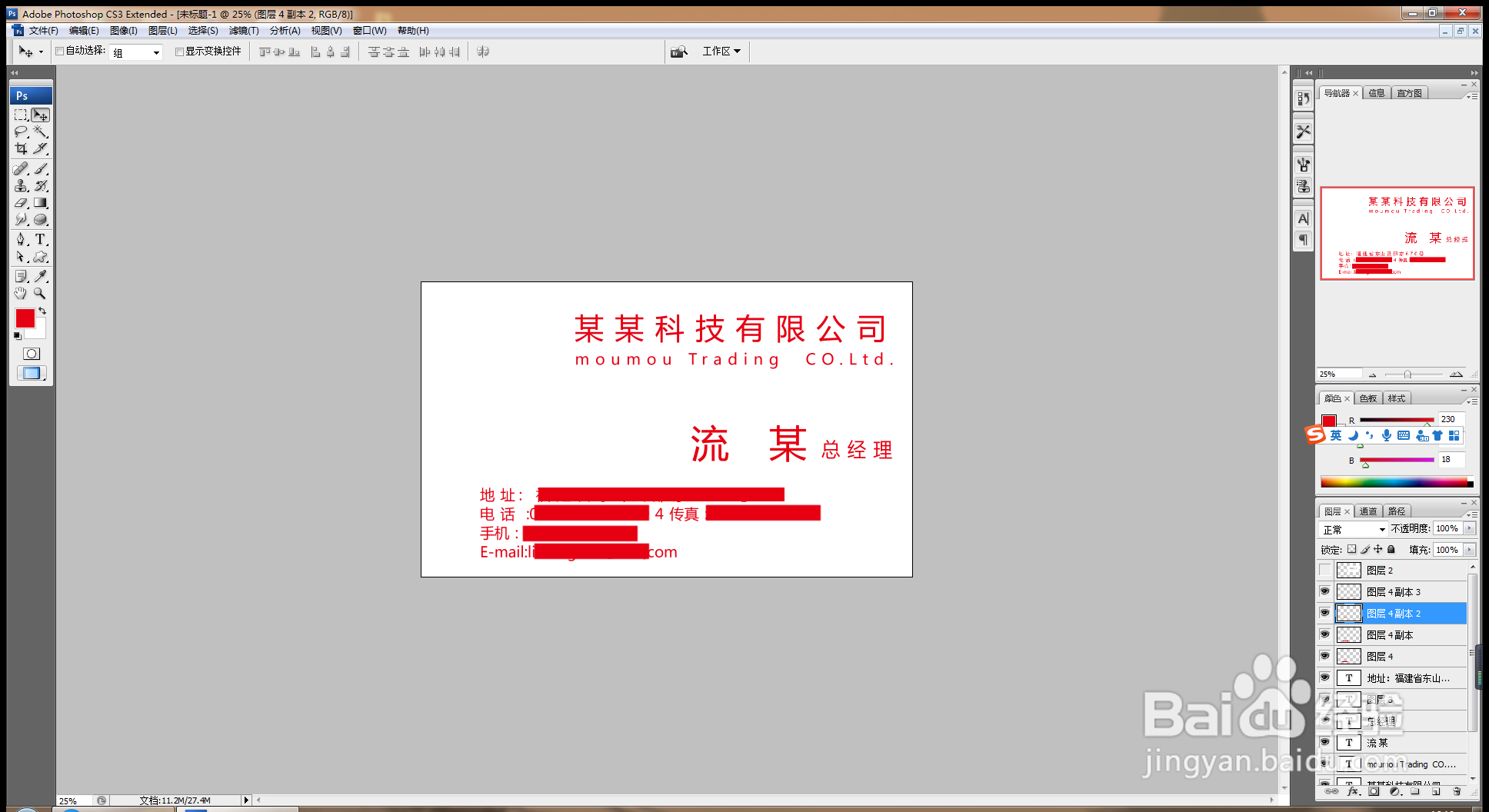Select the Gradient tool
The width and height of the screenshot is (1489, 812).
pos(42,201)
